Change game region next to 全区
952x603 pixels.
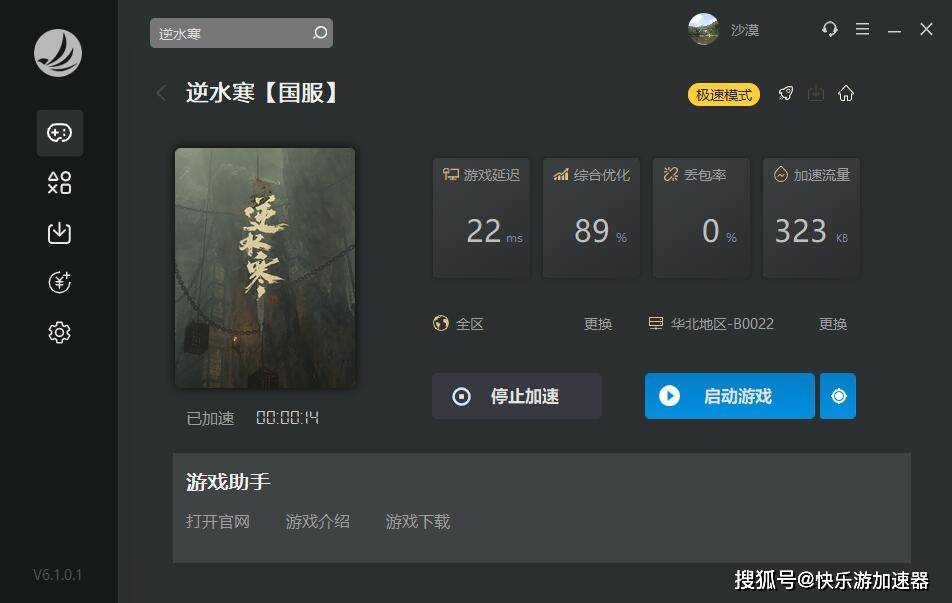(x=597, y=324)
